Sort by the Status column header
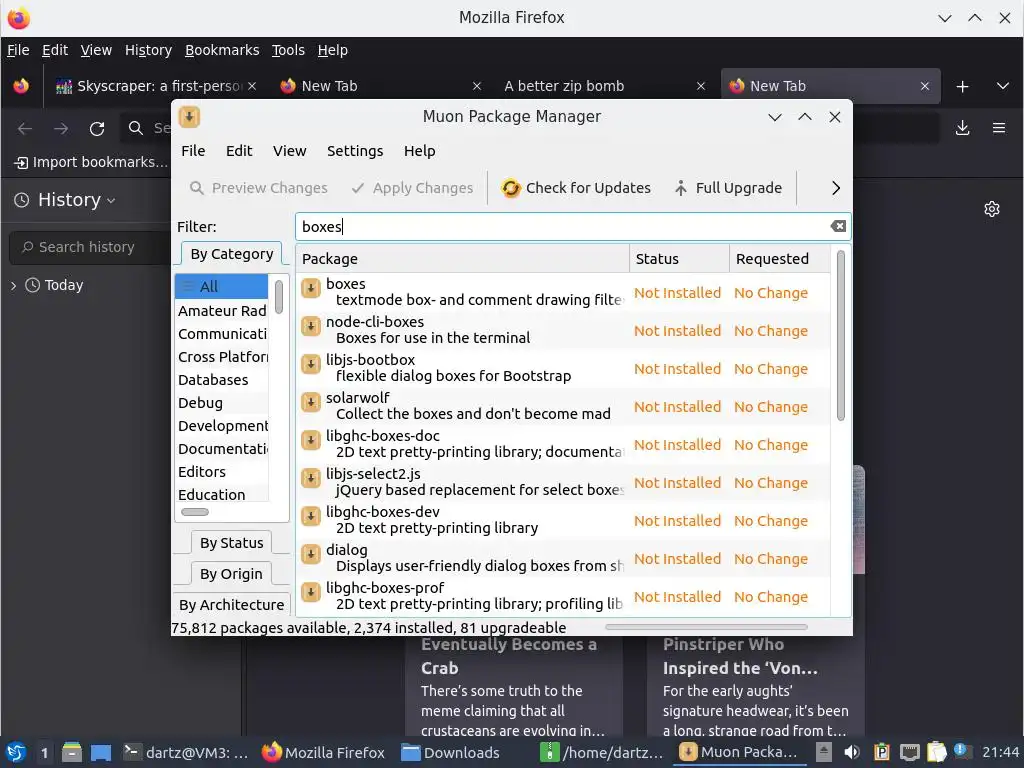This screenshot has height=768, width=1024. coord(679,259)
